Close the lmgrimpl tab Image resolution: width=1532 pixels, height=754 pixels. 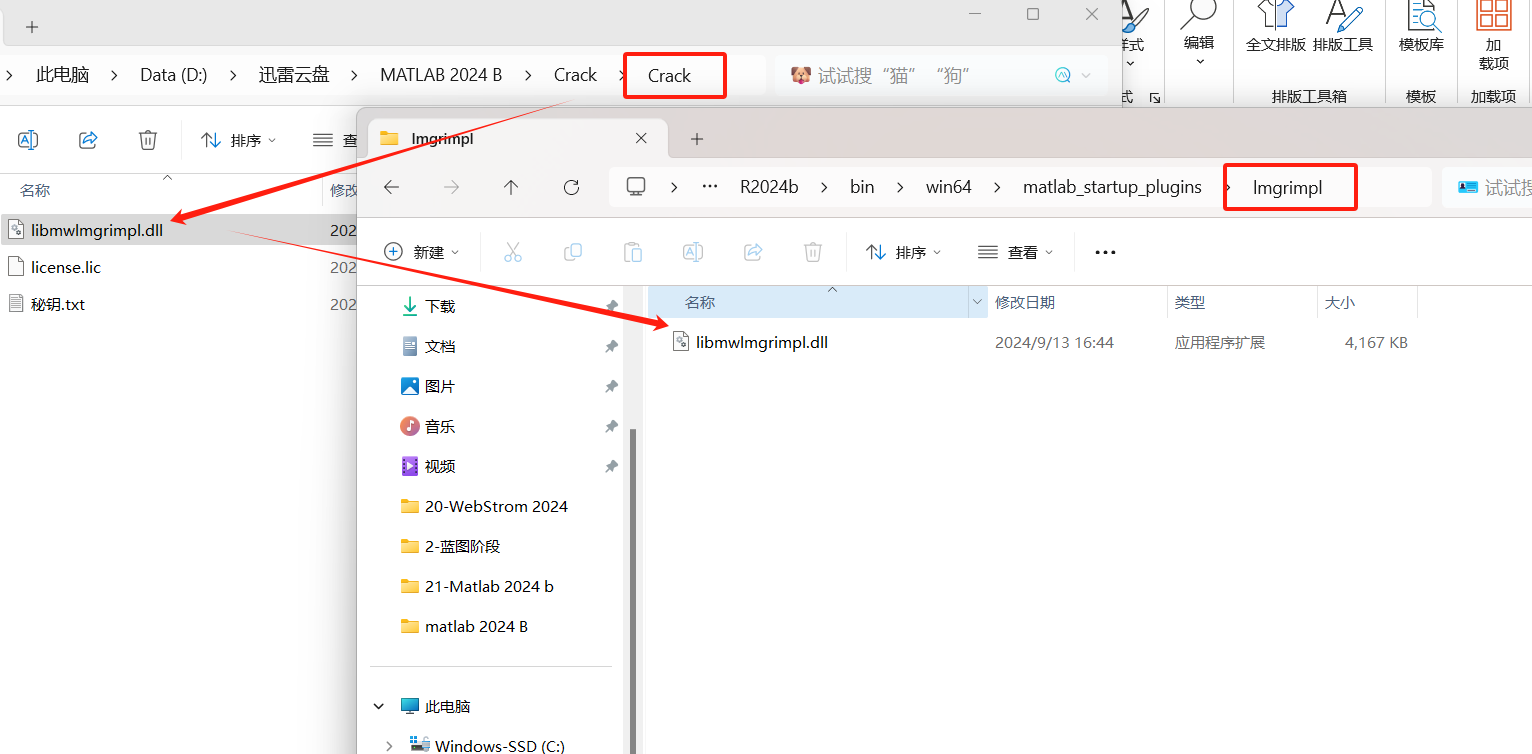642,138
